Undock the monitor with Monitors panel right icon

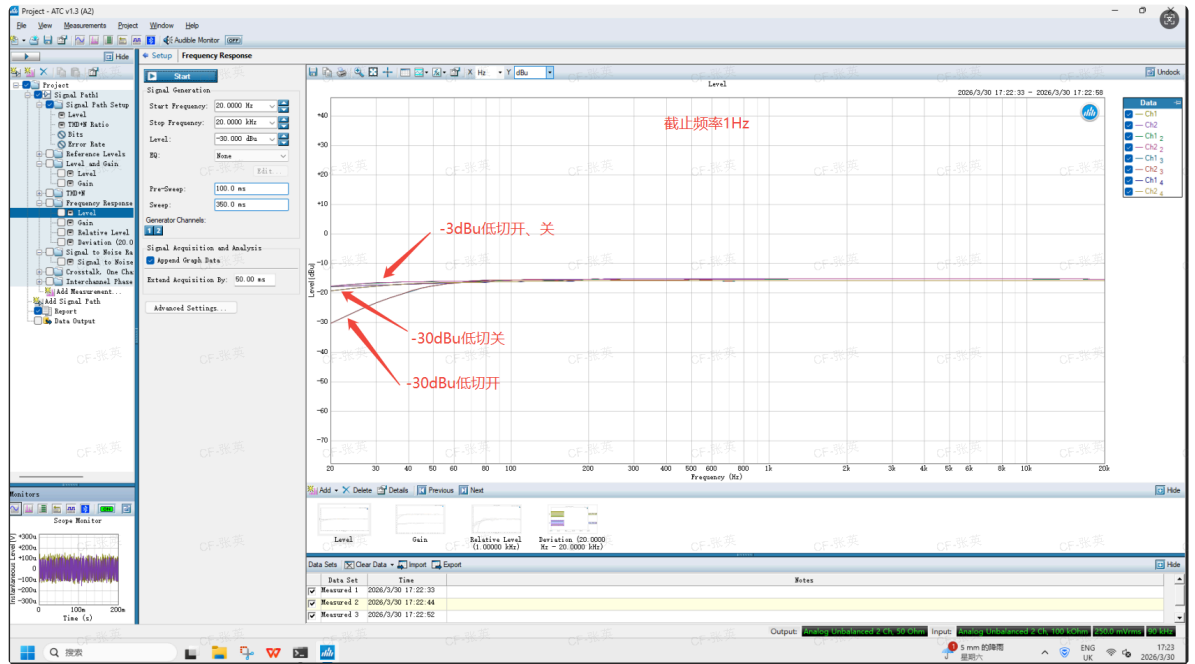127,508
